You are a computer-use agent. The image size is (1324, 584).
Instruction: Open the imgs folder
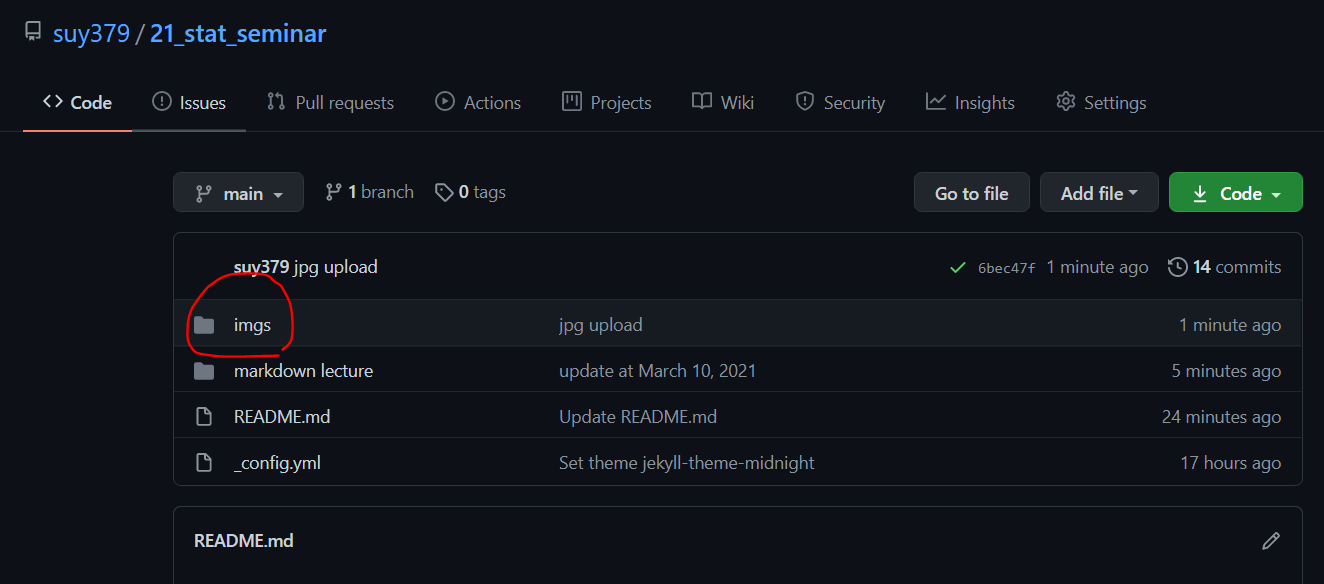(252, 325)
